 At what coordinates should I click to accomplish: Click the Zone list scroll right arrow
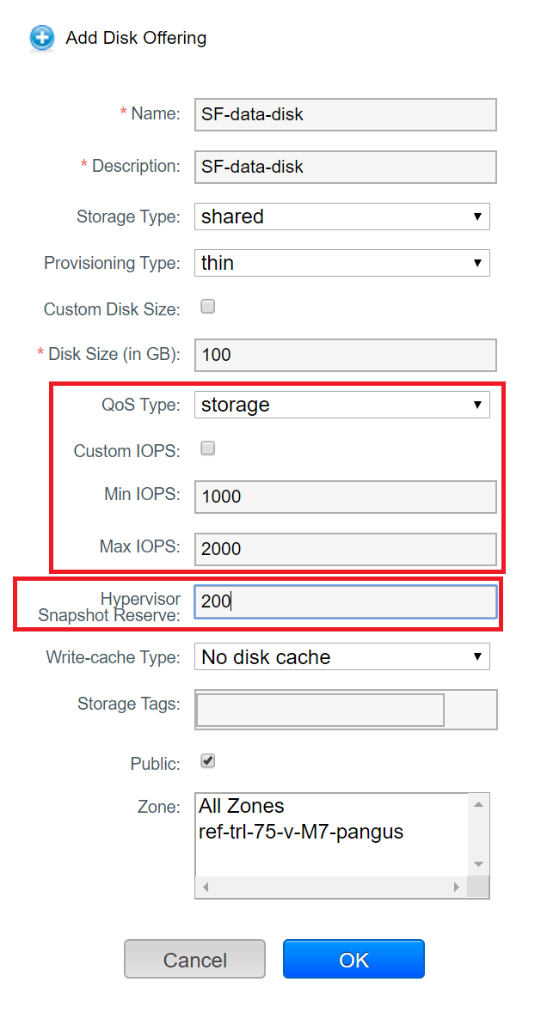[x=456, y=887]
